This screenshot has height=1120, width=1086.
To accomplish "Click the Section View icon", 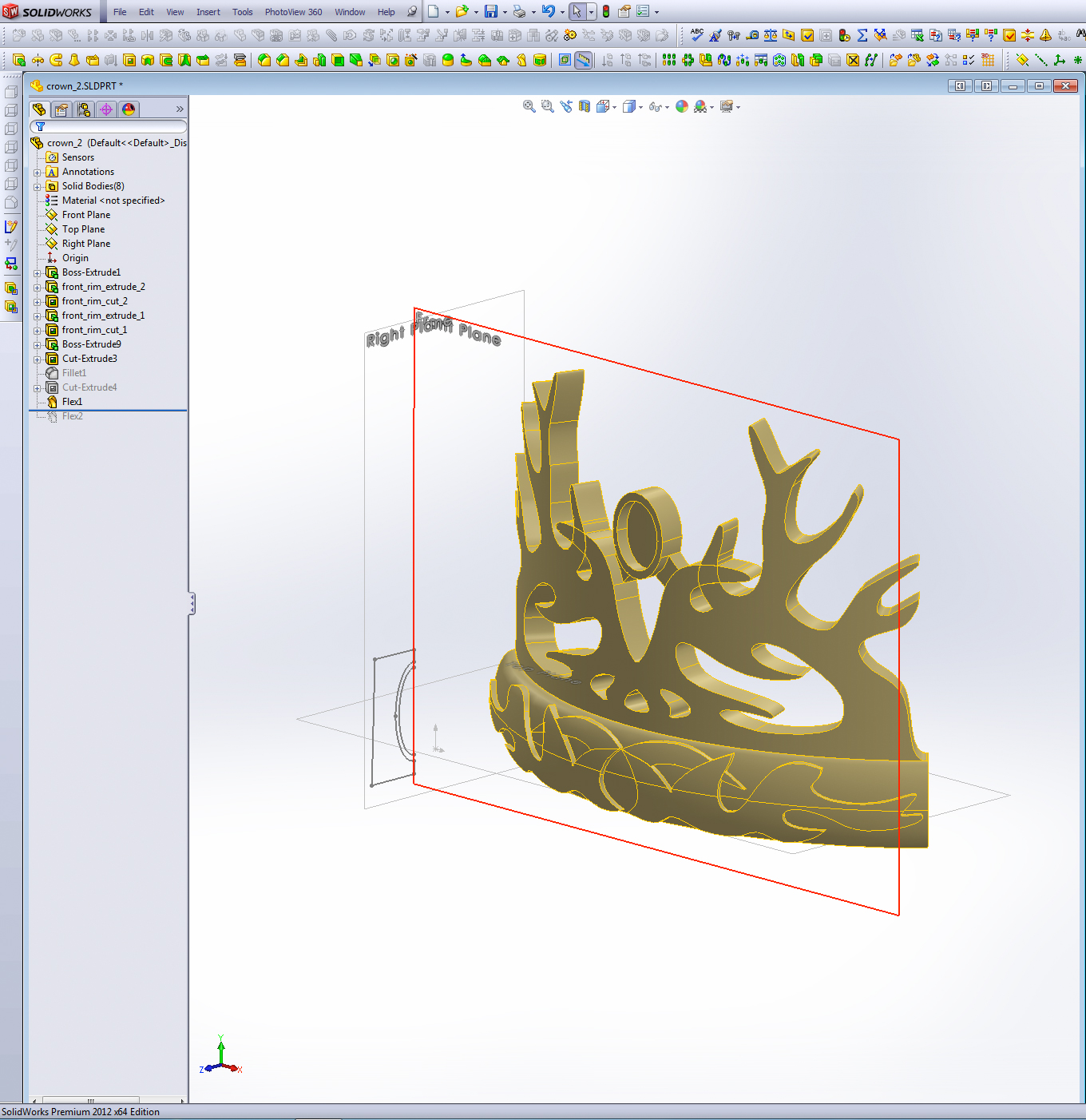I will (x=585, y=106).
